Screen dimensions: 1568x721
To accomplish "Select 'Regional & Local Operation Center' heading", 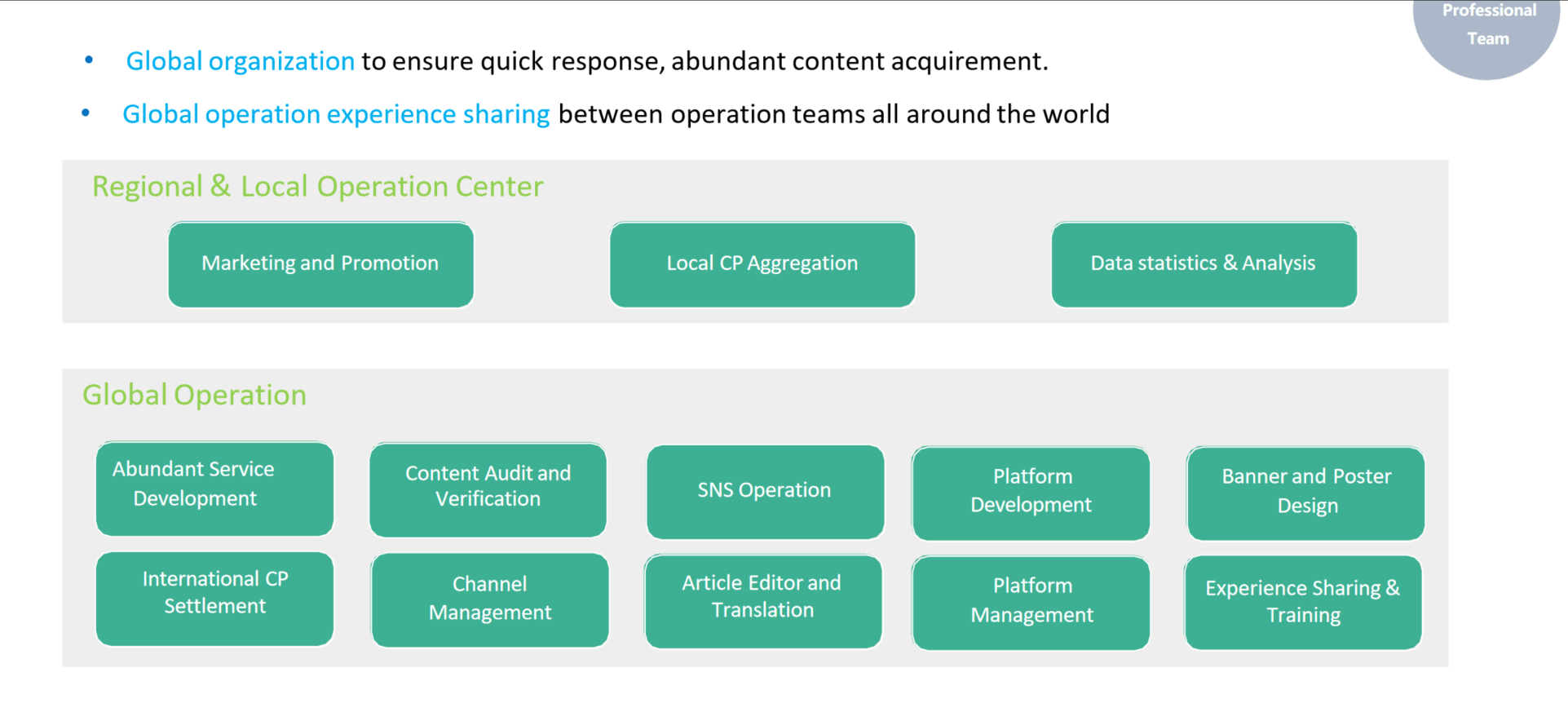I will click(317, 187).
